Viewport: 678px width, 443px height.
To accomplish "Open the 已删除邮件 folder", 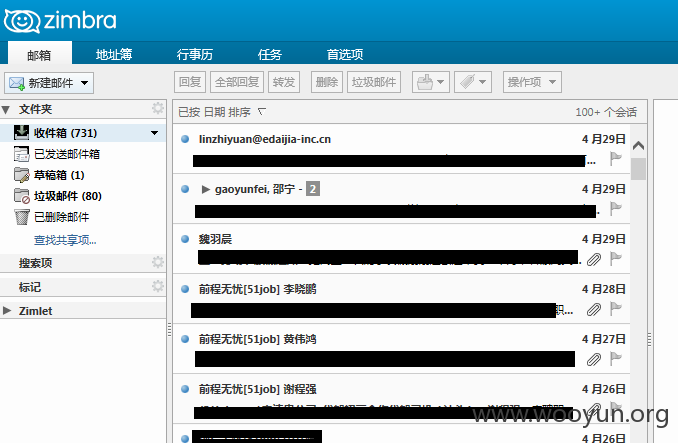I will tap(62, 217).
